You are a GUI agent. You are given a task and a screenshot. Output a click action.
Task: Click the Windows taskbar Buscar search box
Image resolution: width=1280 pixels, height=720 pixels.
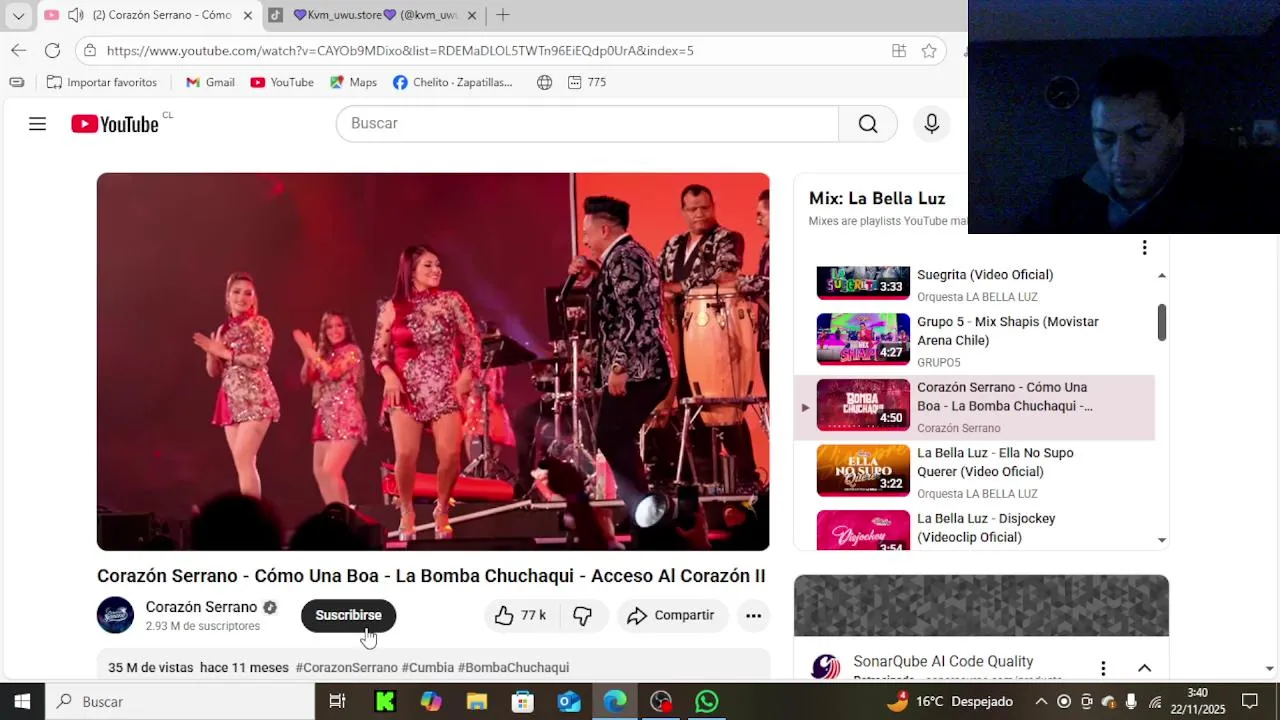coord(181,702)
